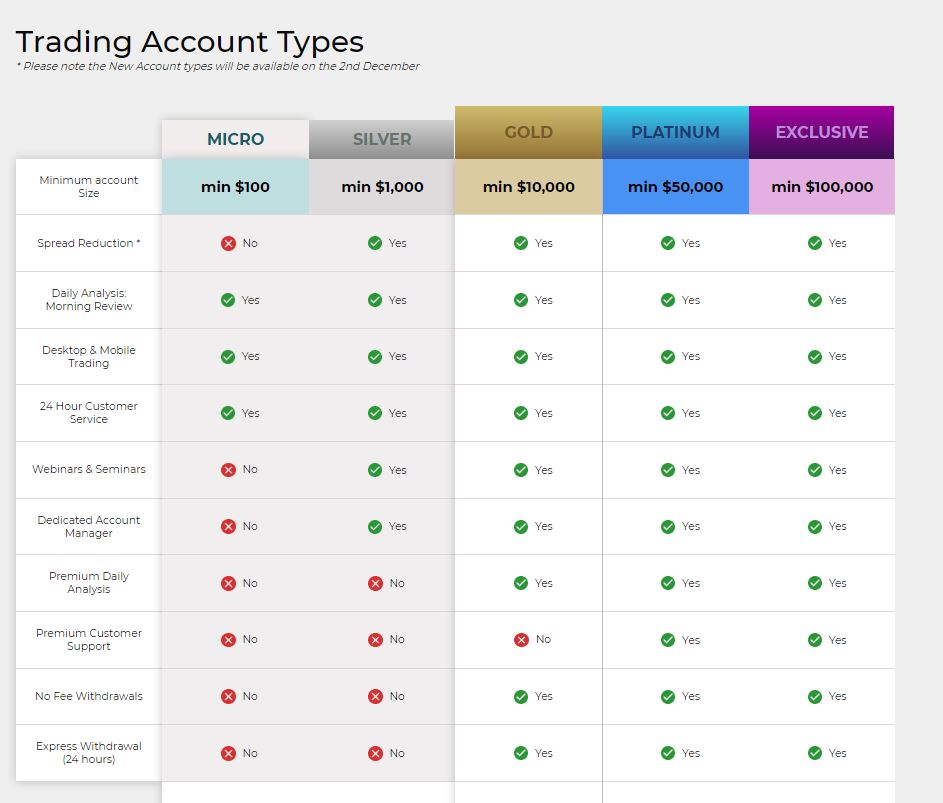The height and width of the screenshot is (803, 943).
Task: Click the green check for Silver Spread Reduction
Action: (375, 243)
